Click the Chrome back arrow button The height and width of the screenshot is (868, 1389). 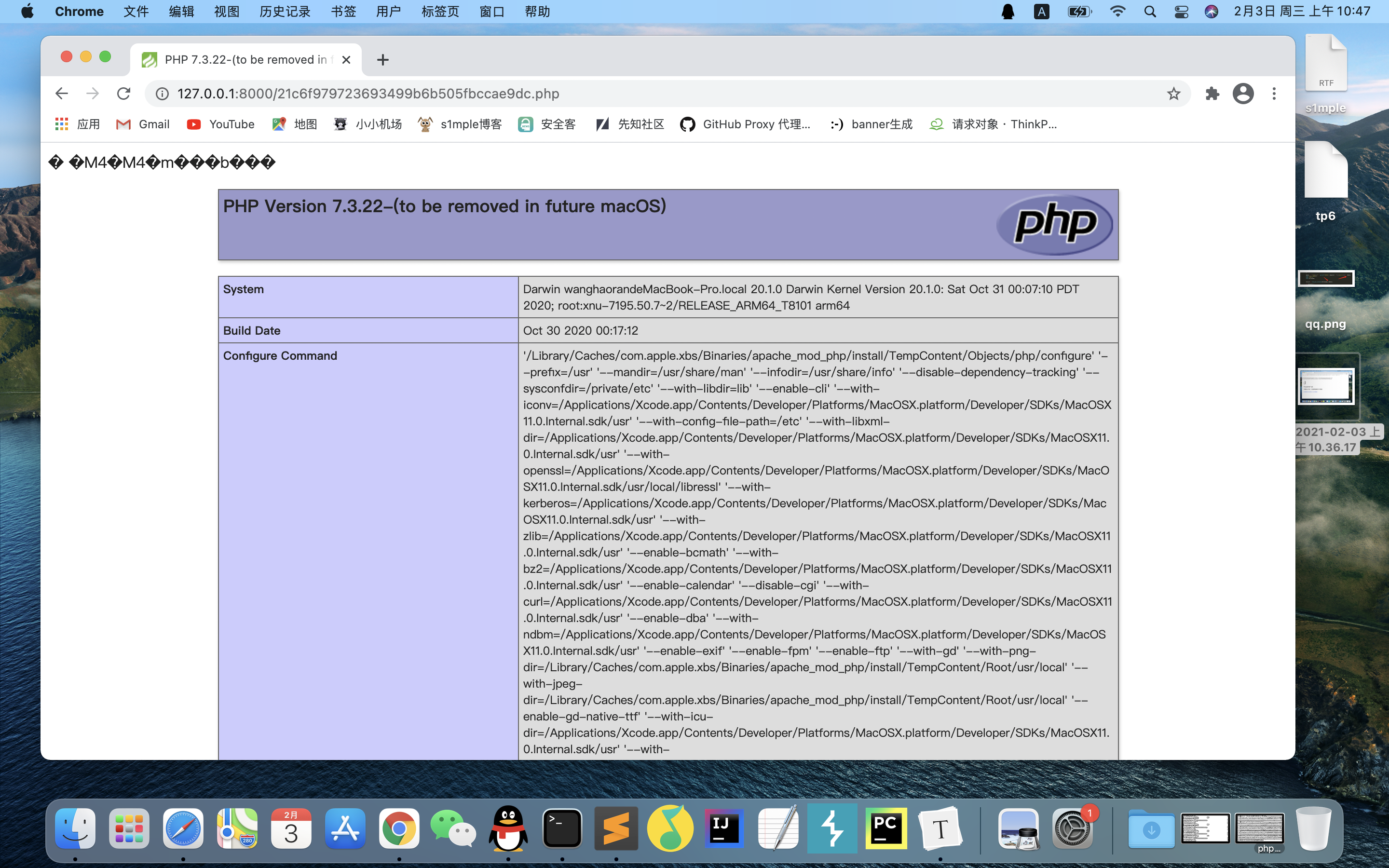[61, 94]
